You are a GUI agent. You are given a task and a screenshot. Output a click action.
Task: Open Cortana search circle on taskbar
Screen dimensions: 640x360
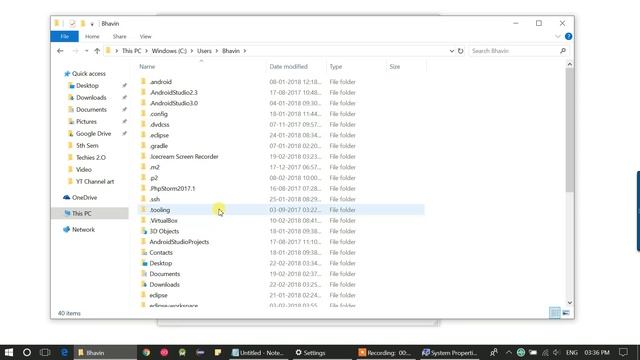pyautogui.click(x=27, y=352)
